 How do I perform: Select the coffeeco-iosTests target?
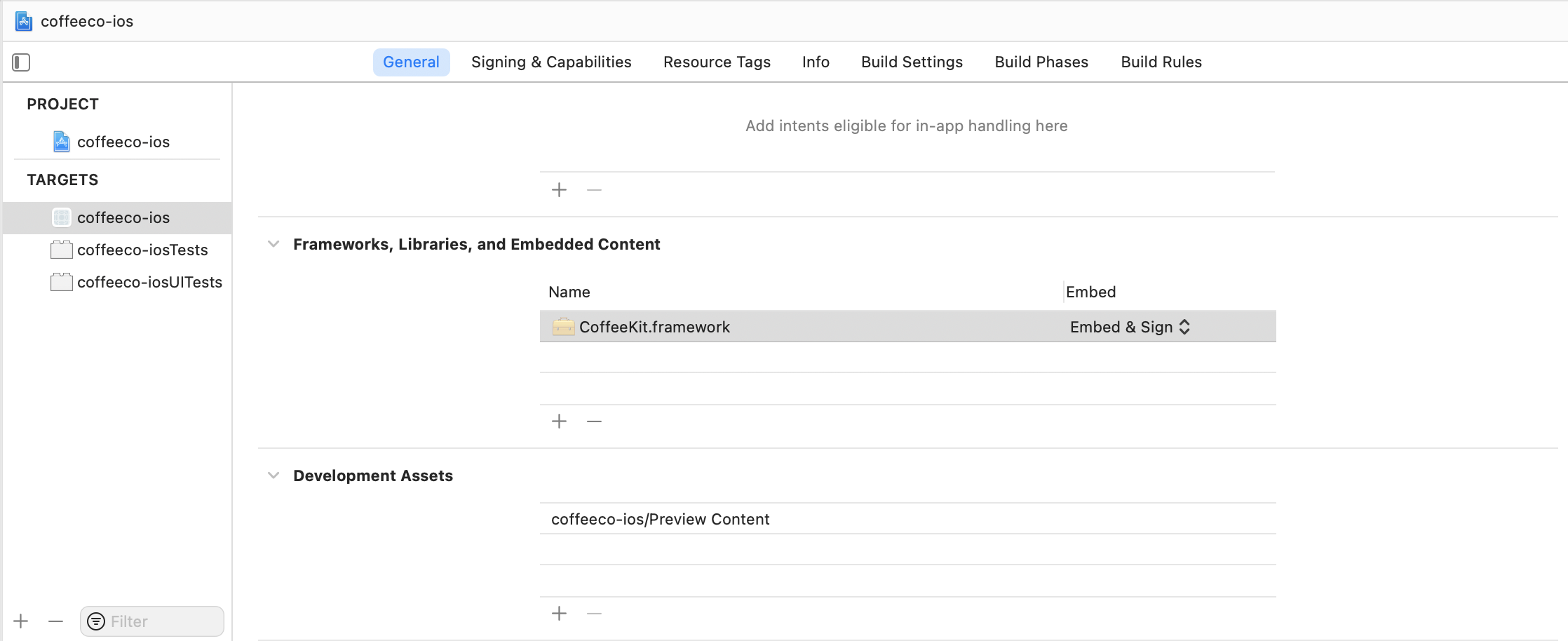pyautogui.click(x=142, y=250)
